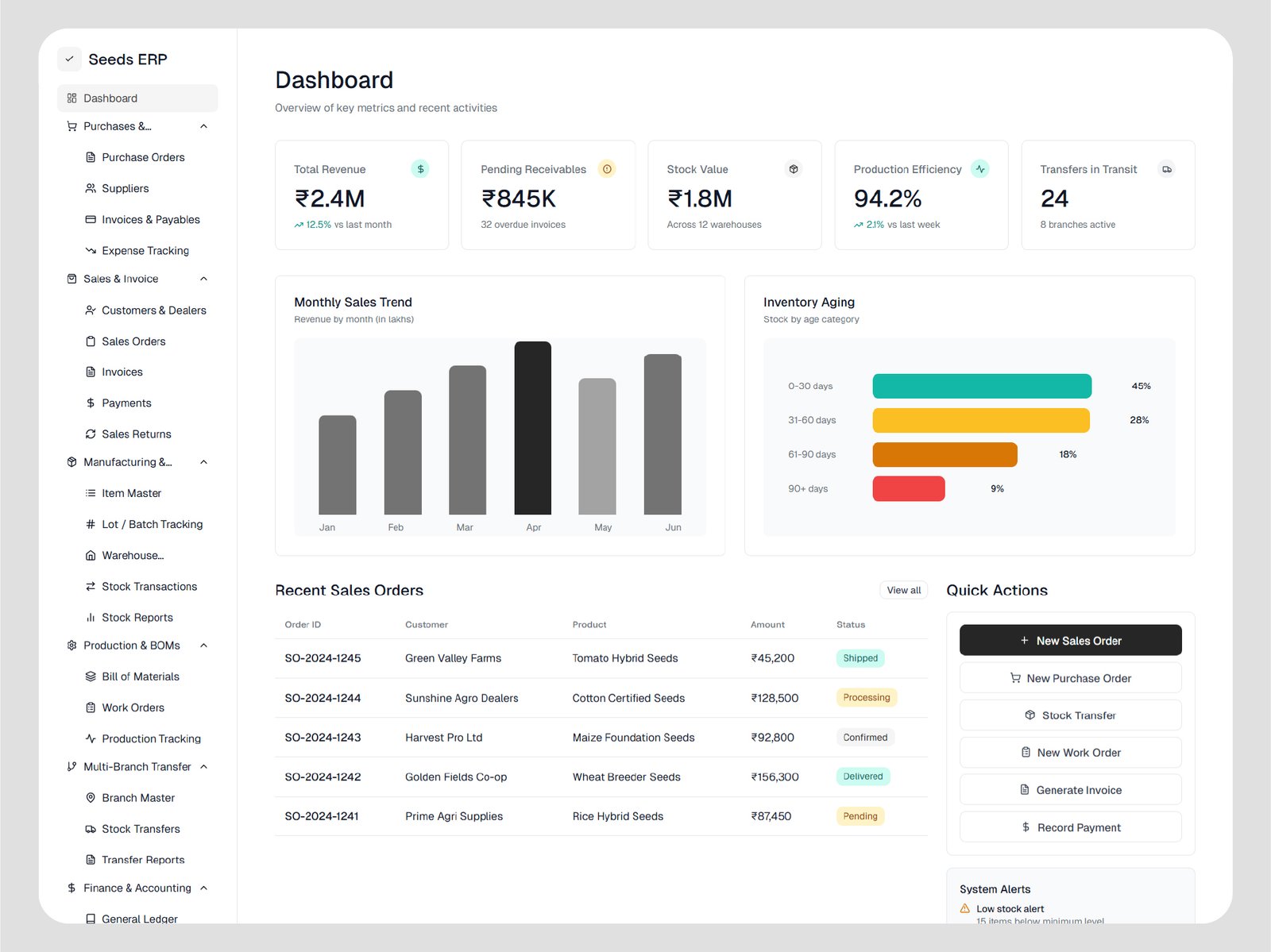The width and height of the screenshot is (1271, 952).
Task: Click the Total Revenue dollar icon
Action: point(420,168)
